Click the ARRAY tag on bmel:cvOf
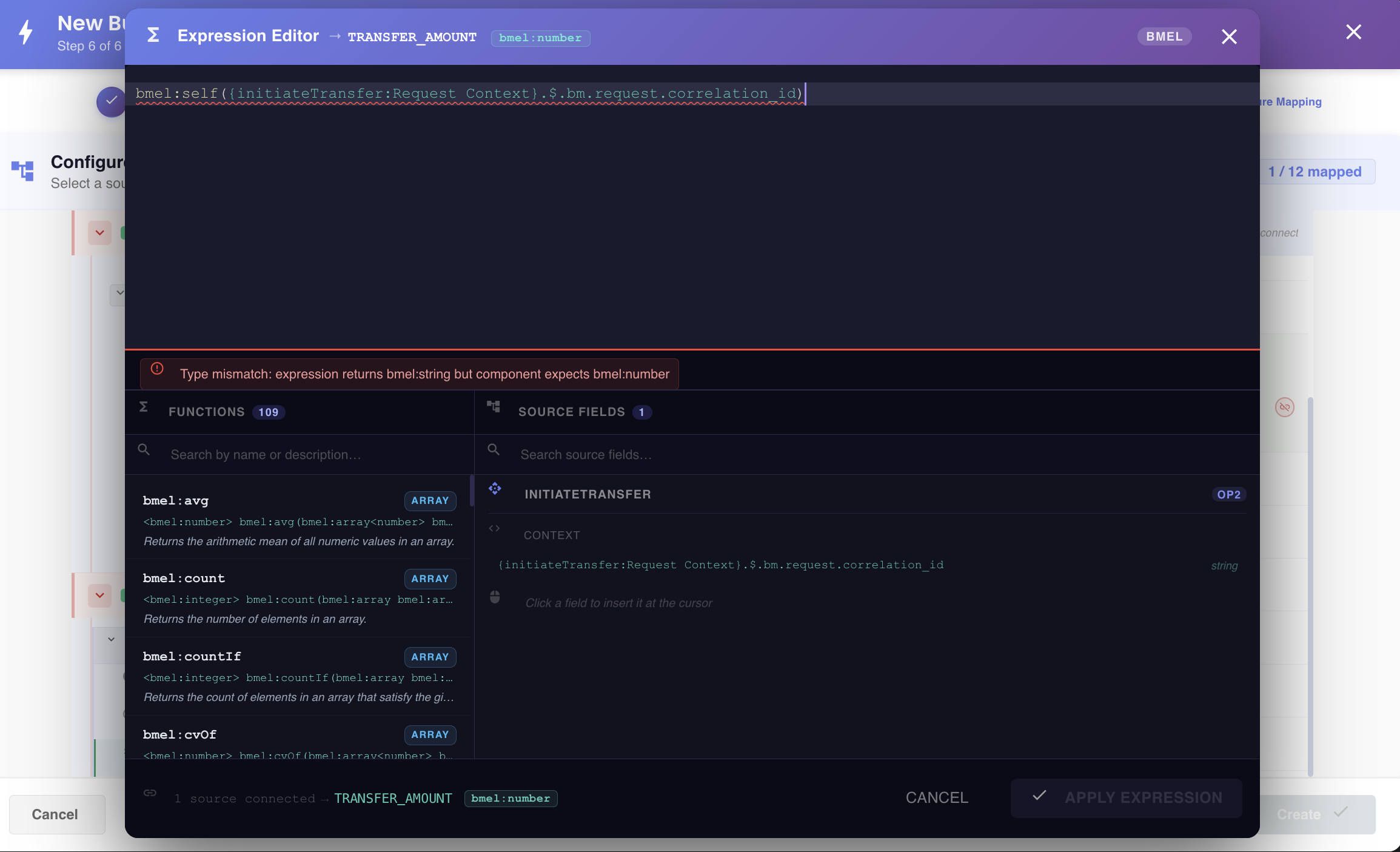The image size is (1400, 852). pos(430,735)
